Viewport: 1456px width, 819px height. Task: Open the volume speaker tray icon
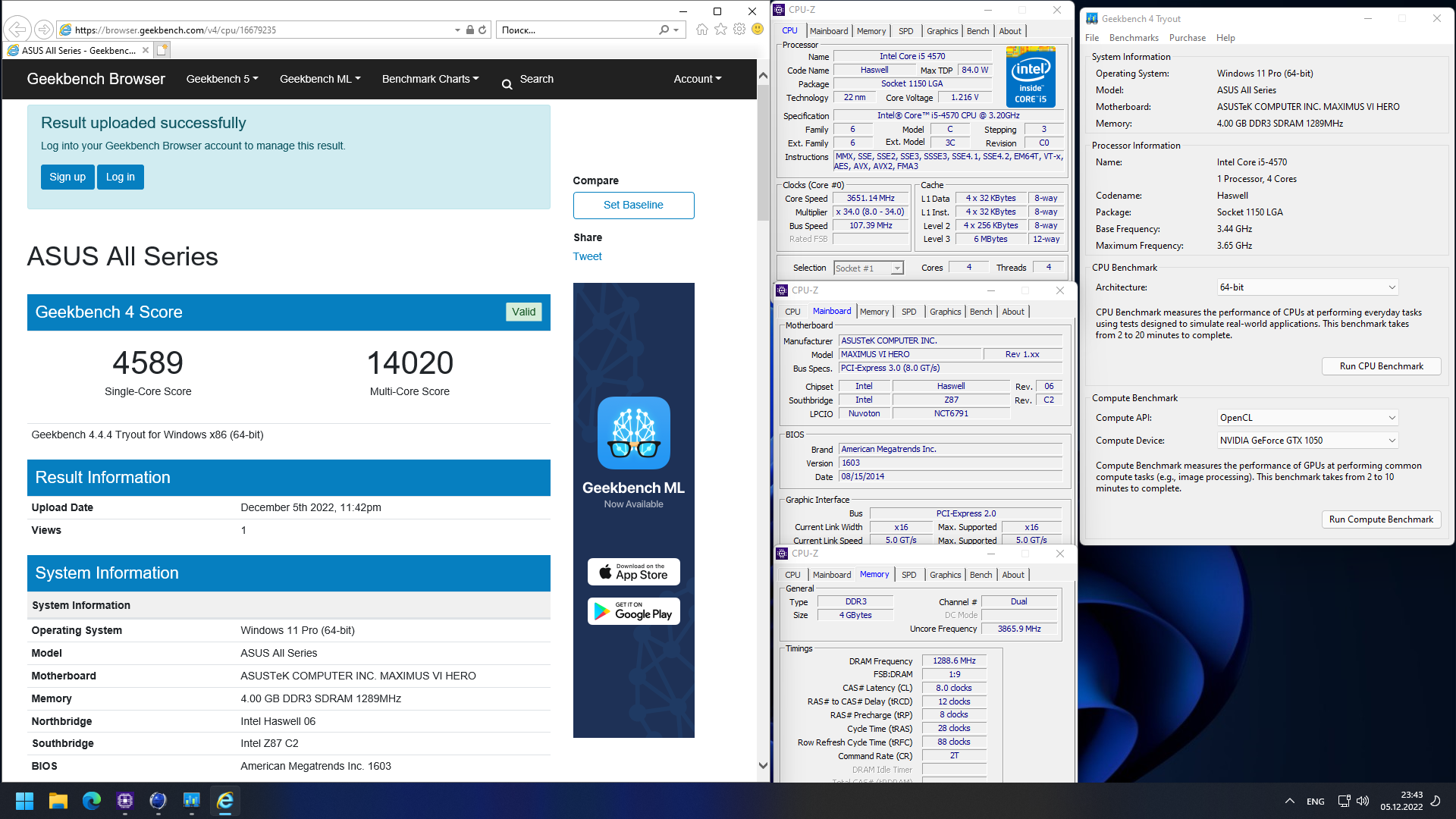coord(1363,801)
